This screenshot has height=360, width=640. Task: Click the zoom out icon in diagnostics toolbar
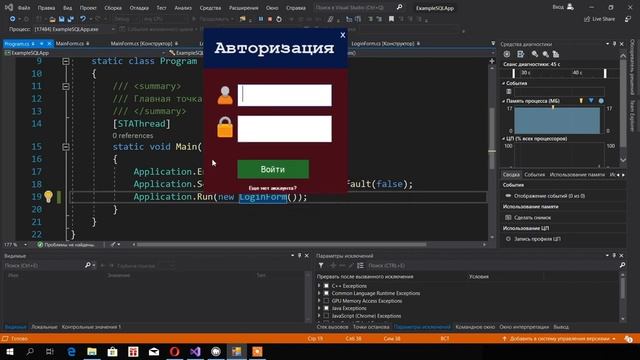(545, 54)
